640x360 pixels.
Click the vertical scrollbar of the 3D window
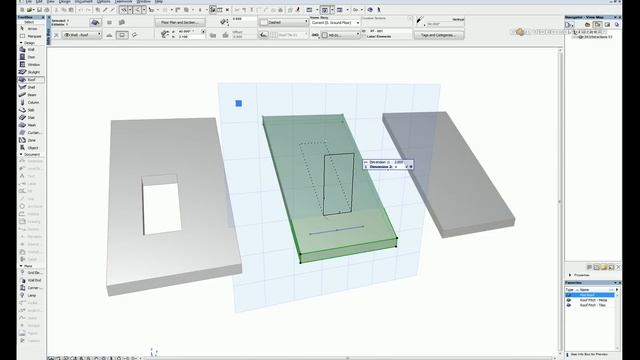click(560, 202)
